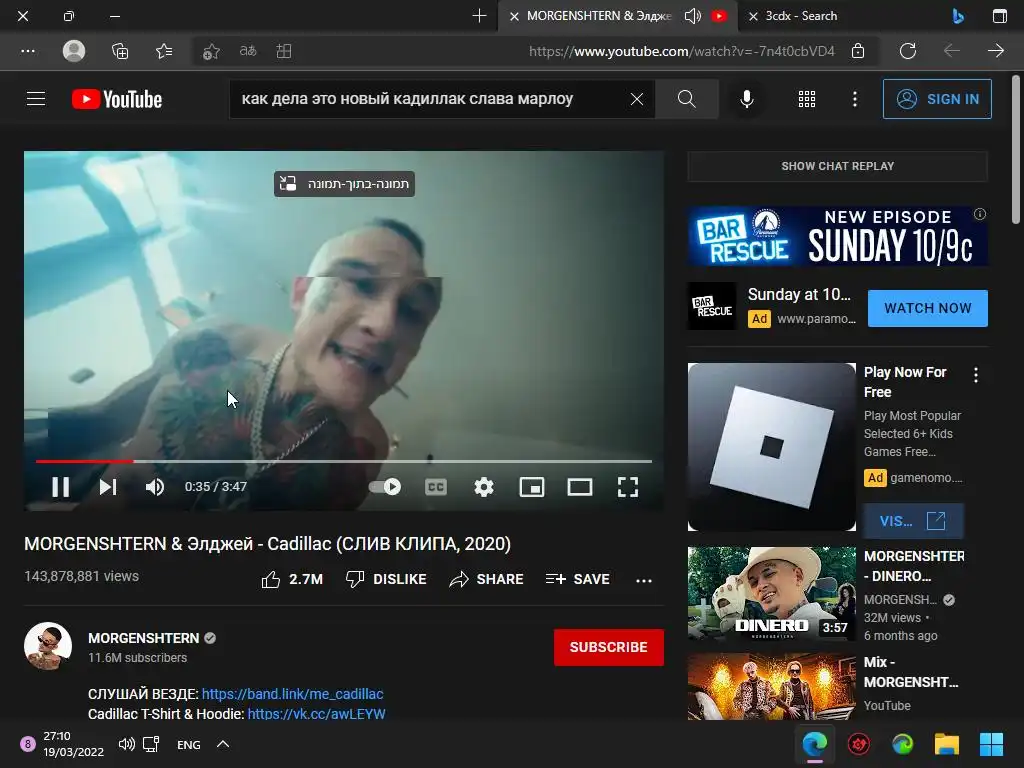Clear the YouTube search query
The height and width of the screenshot is (768, 1024).
pyautogui.click(x=637, y=99)
